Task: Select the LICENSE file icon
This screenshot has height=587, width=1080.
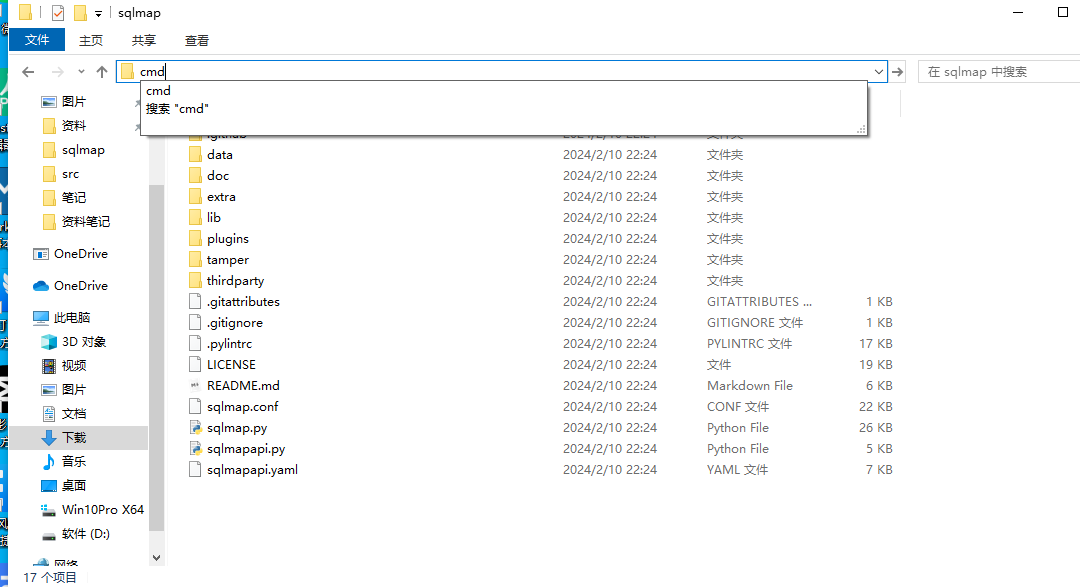Action: (196, 364)
